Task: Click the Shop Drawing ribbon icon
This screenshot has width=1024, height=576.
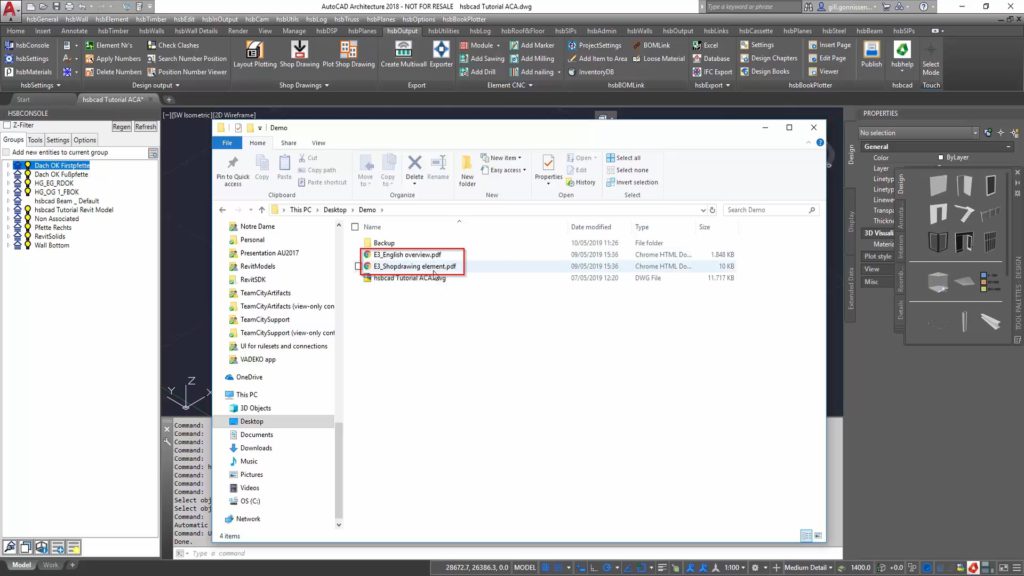Action: click(299, 54)
